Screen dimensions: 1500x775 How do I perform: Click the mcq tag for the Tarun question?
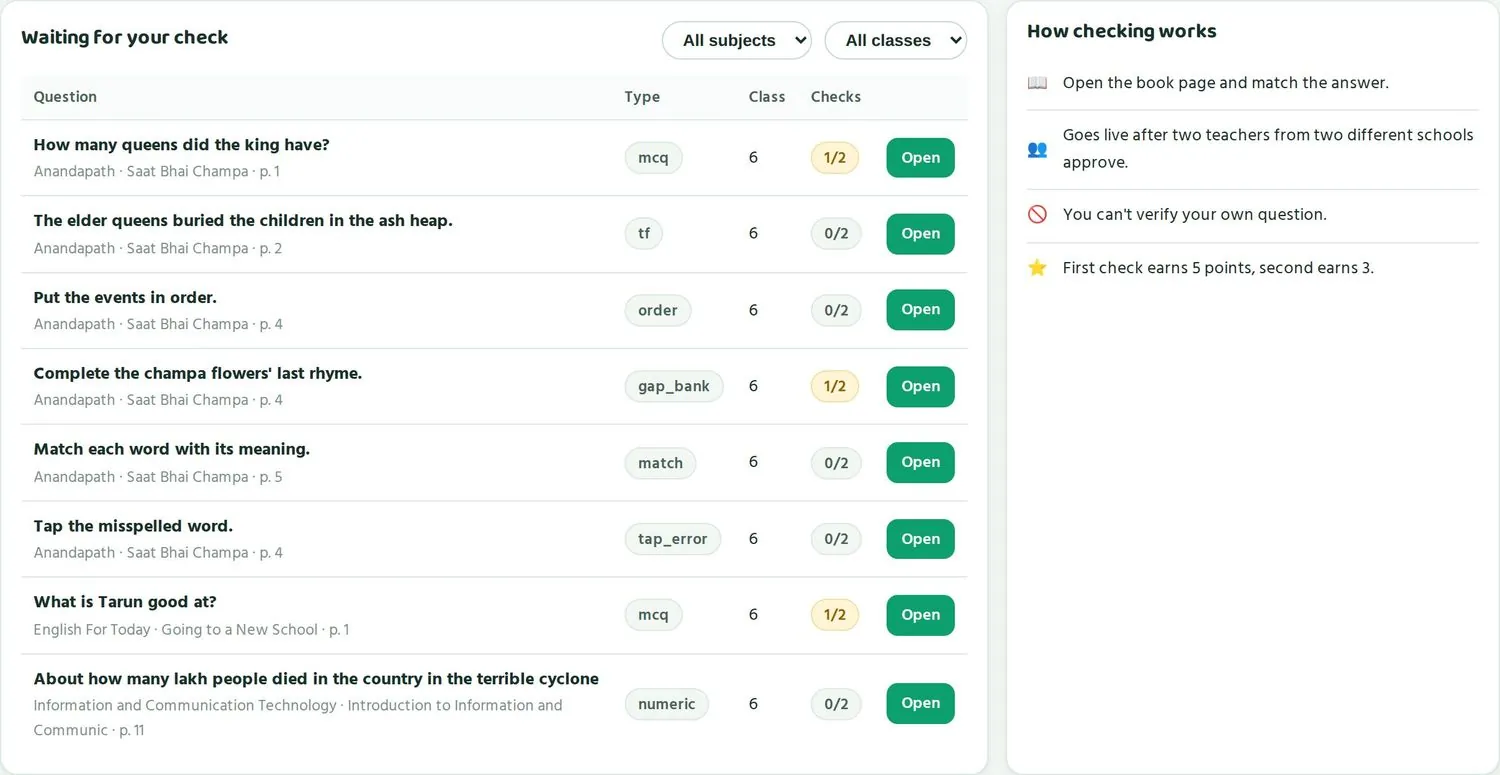pyautogui.click(x=653, y=615)
